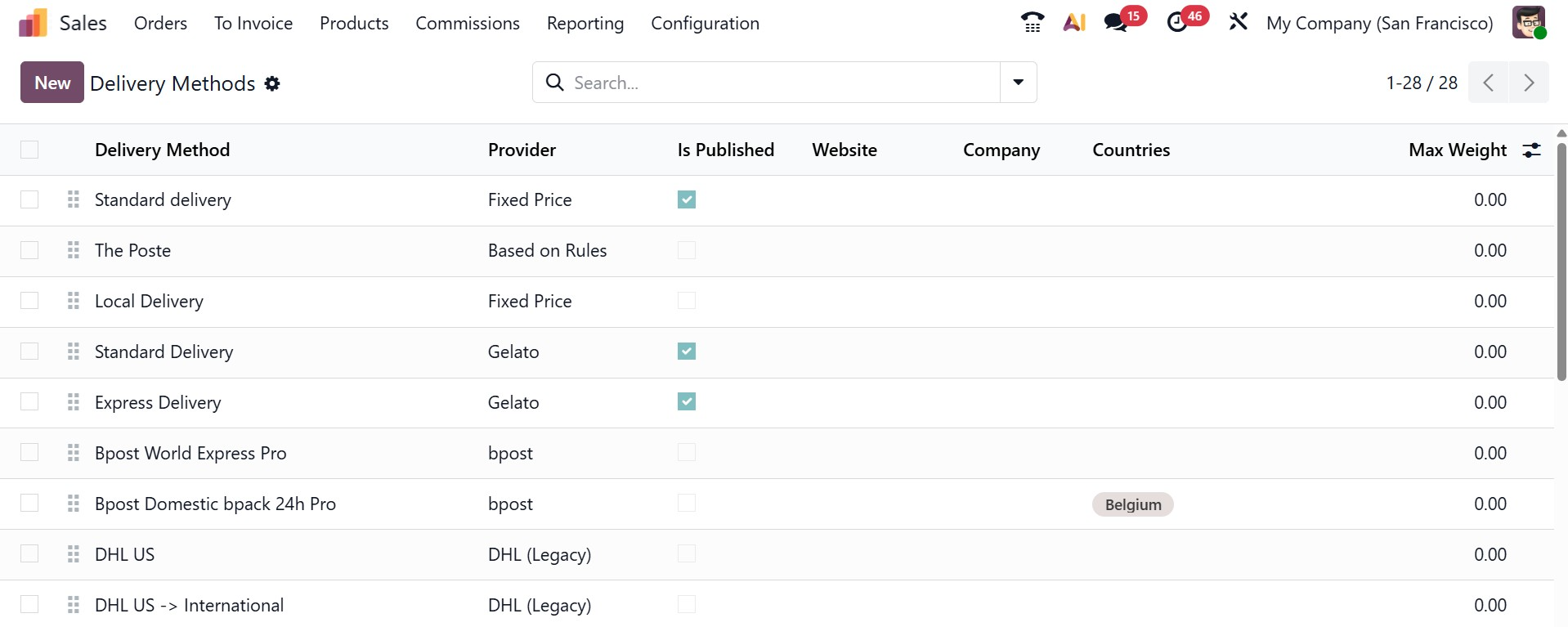Check the select-all header checkbox

click(x=29, y=150)
